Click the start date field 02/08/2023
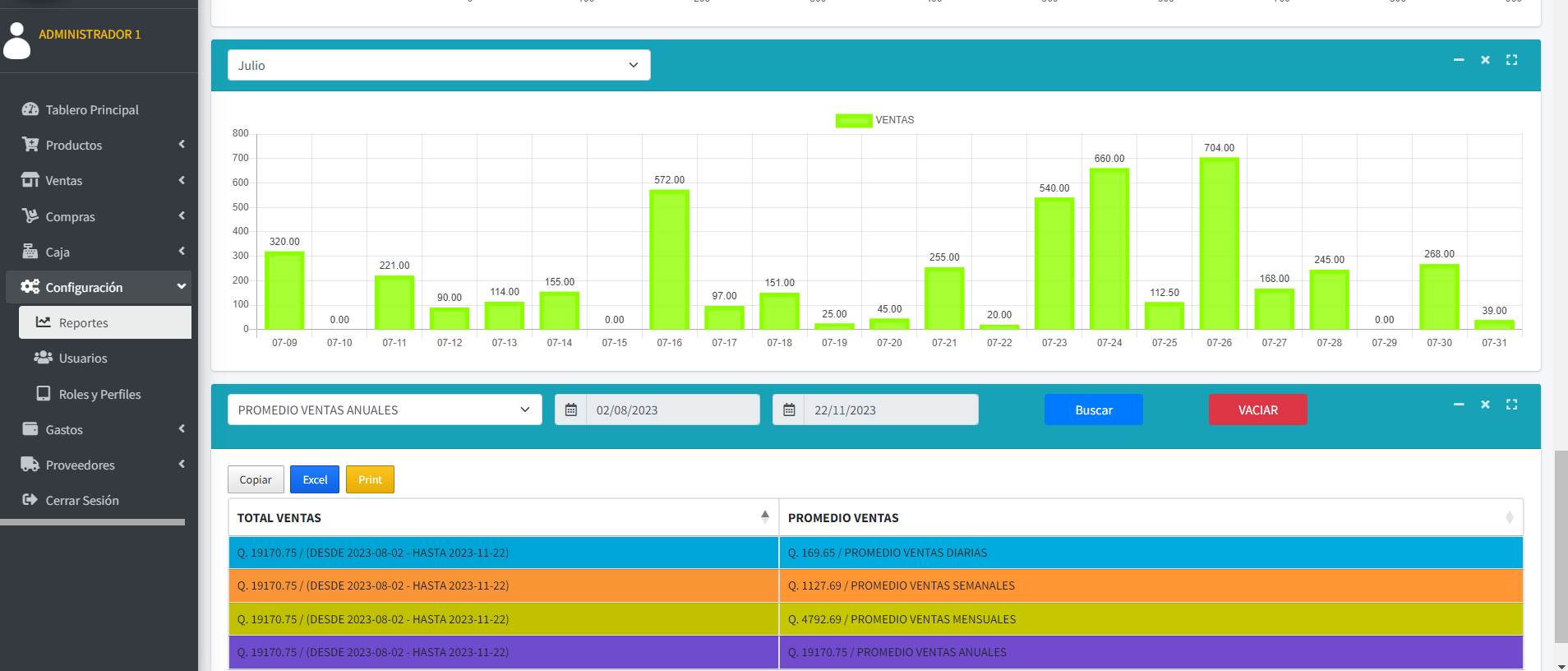Screen dimensions: 1568x671 tap(673, 410)
